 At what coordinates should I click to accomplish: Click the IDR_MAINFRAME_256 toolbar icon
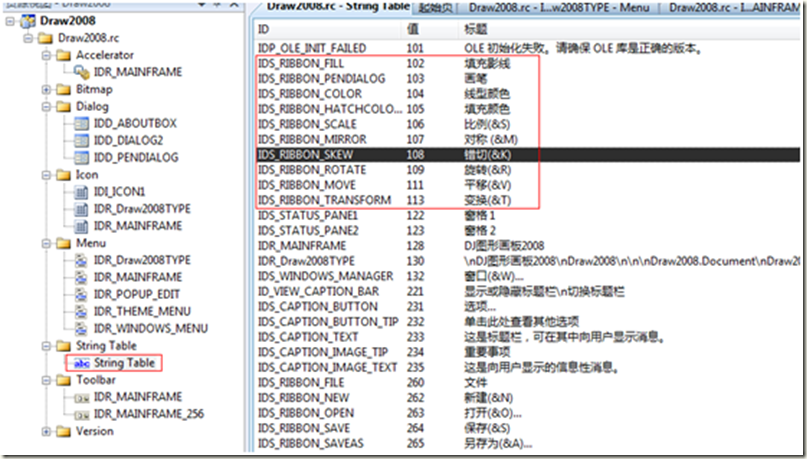[x=82, y=415]
